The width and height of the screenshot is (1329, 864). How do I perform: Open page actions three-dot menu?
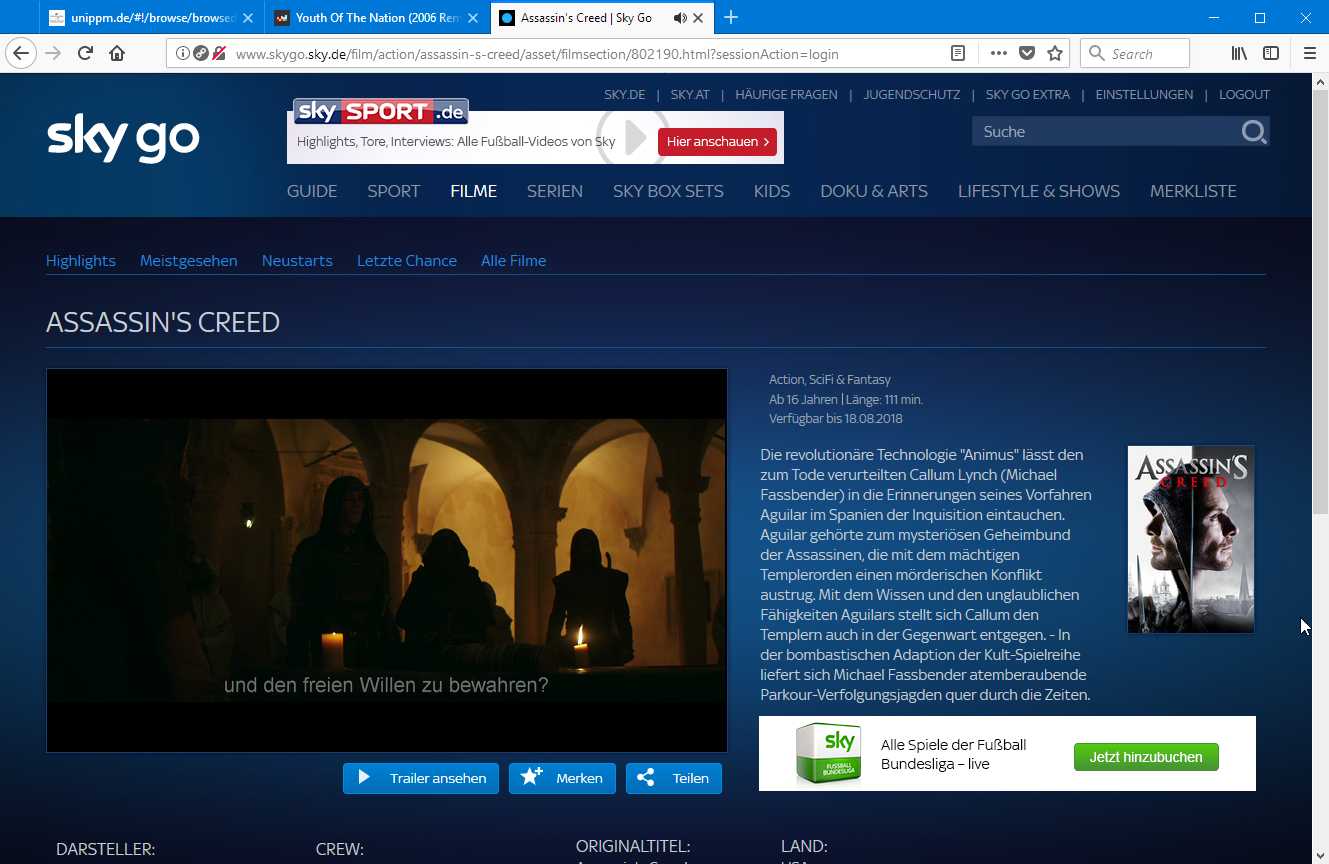pyautogui.click(x=998, y=53)
